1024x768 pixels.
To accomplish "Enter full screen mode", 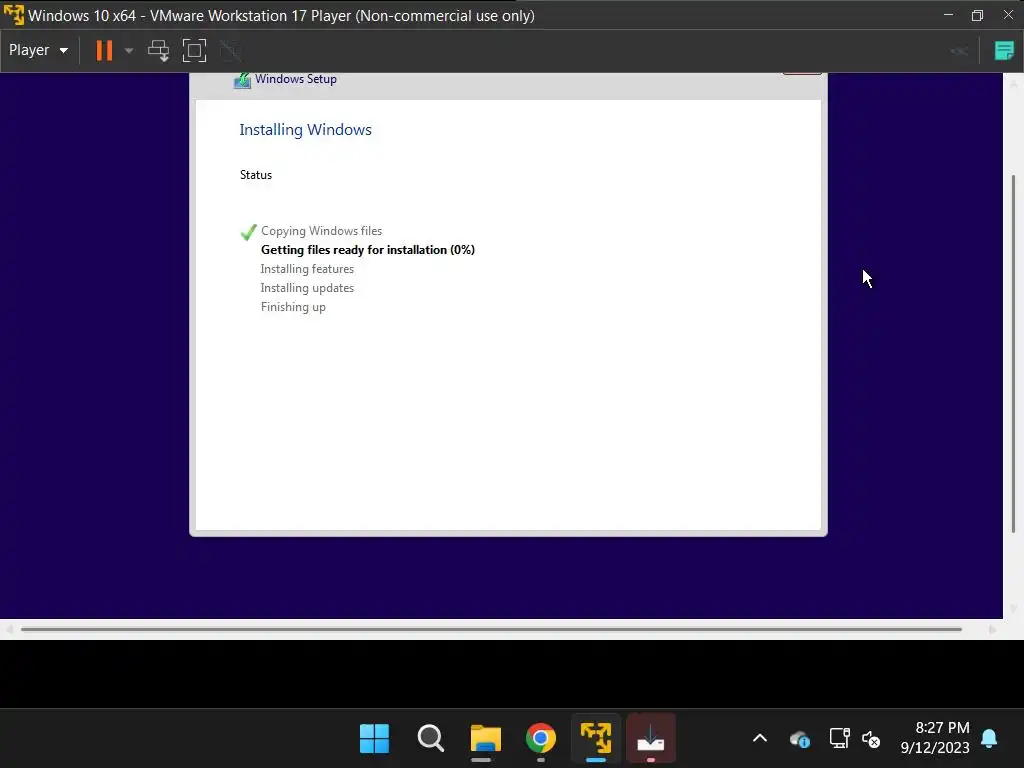I will [194, 50].
